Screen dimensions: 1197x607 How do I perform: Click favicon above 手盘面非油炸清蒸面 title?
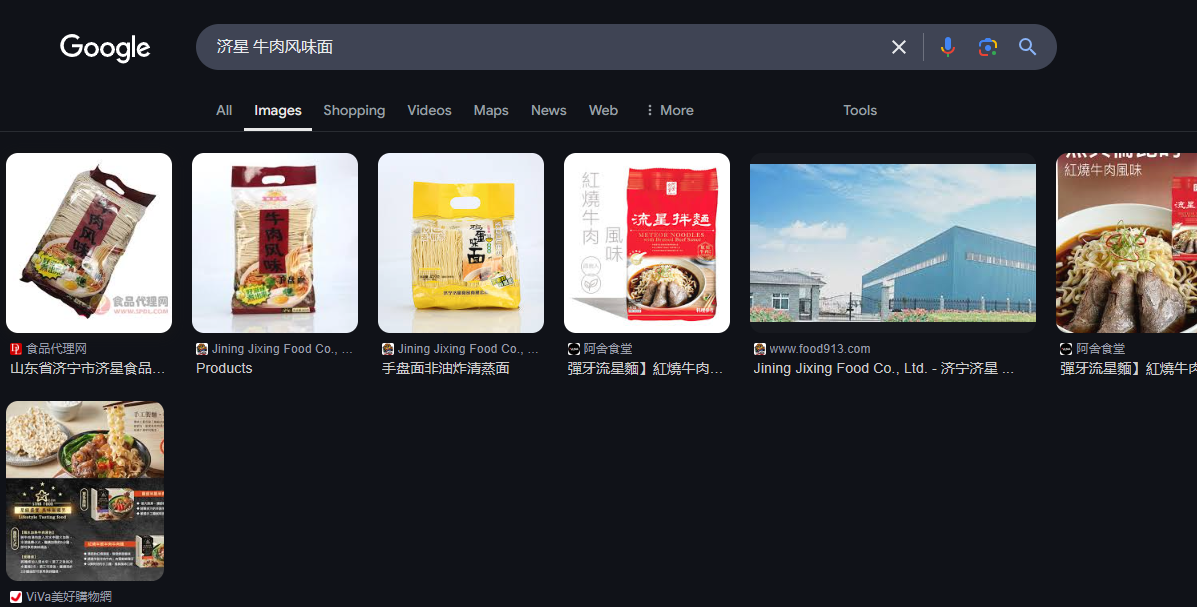(x=388, y=349)
